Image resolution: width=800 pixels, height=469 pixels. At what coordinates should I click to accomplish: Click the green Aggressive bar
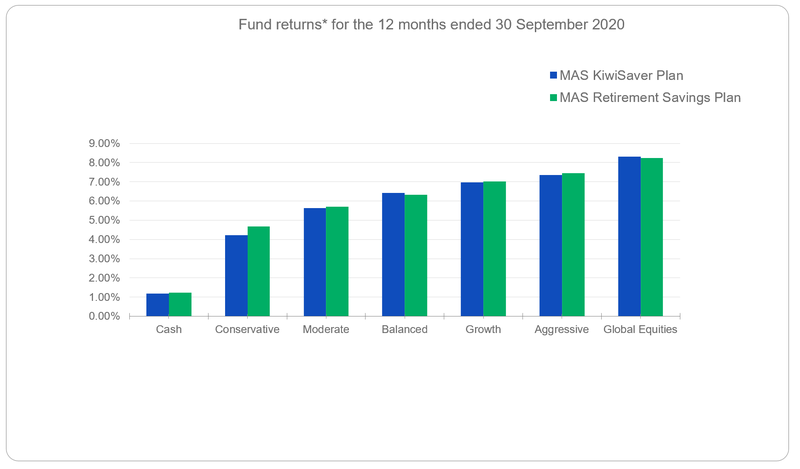[573, 244]
